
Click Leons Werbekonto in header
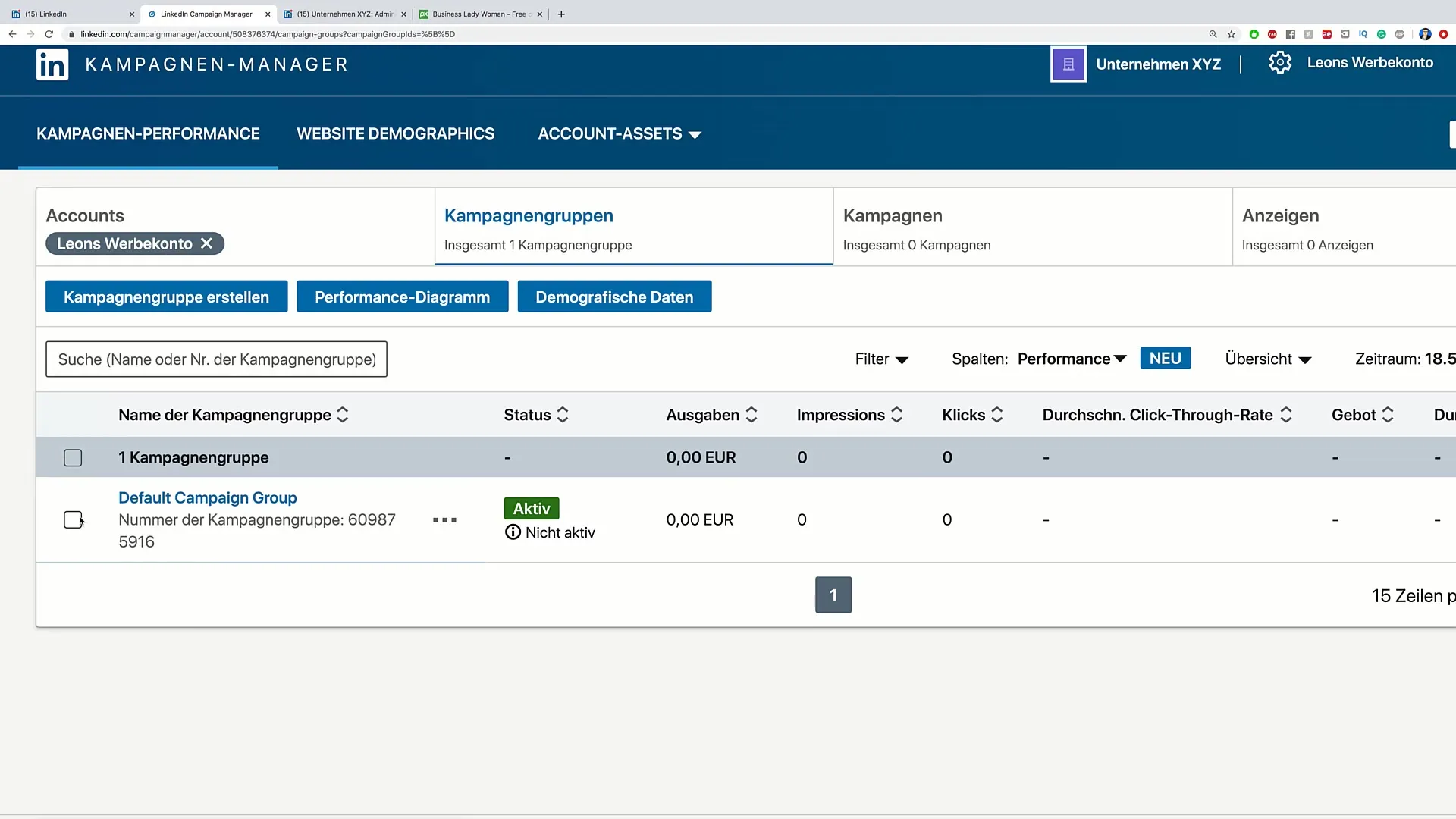click(1370, 63)
